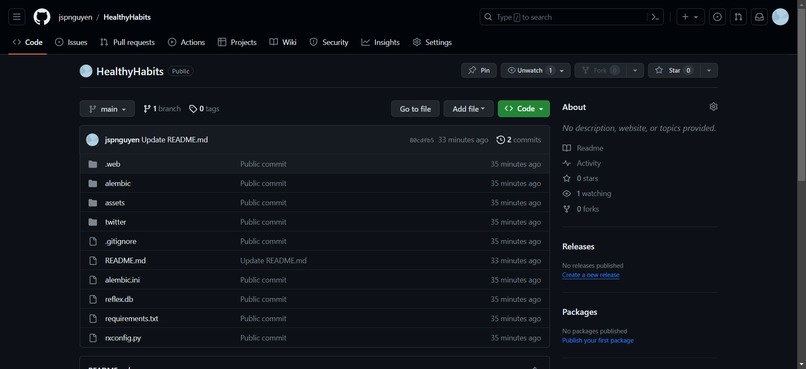Open the Add file dropdown
The height and width of the screenshot is (369, 806).
pos(468,109)
